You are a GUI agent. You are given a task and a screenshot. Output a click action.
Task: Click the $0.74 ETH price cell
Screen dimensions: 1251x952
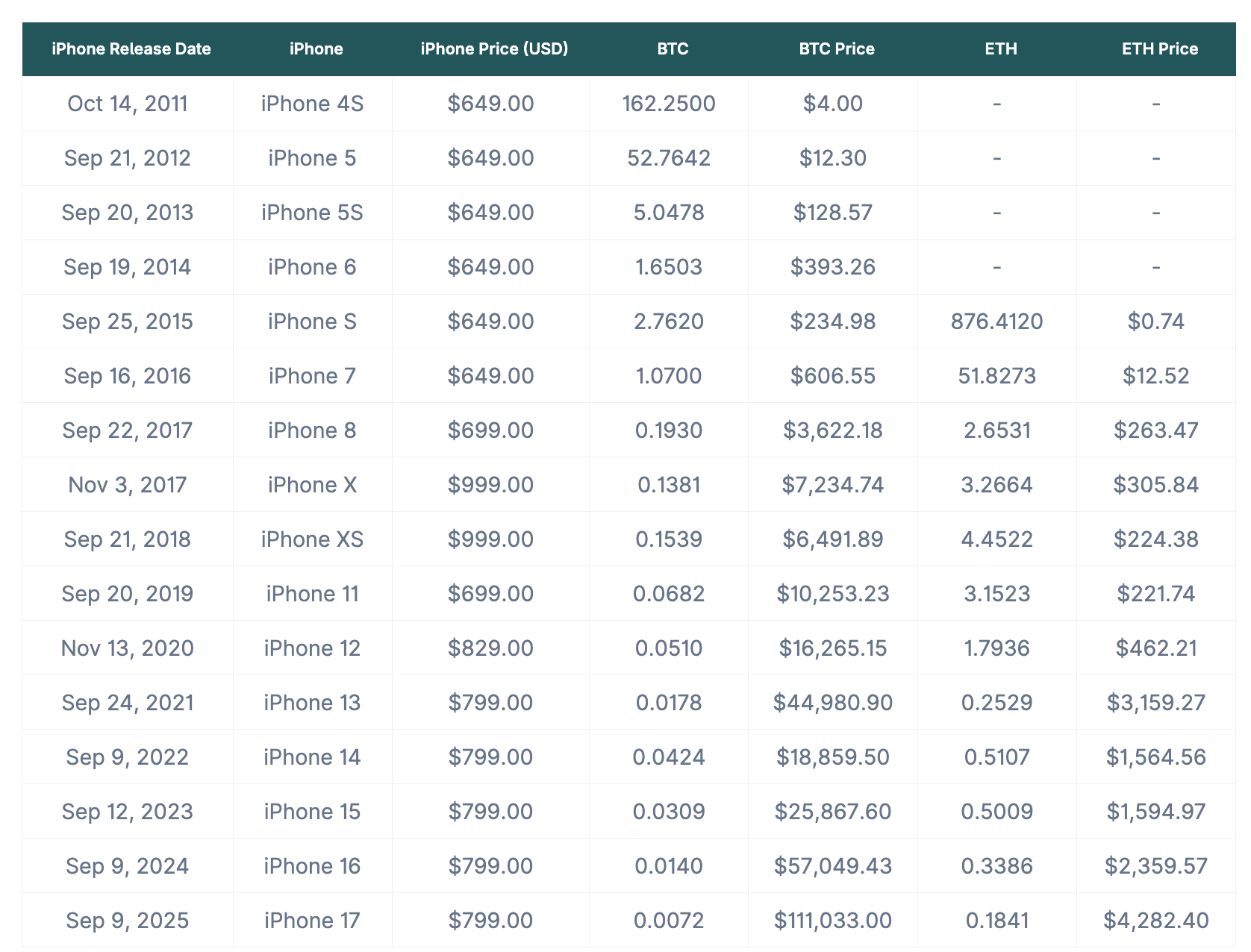1156,322
